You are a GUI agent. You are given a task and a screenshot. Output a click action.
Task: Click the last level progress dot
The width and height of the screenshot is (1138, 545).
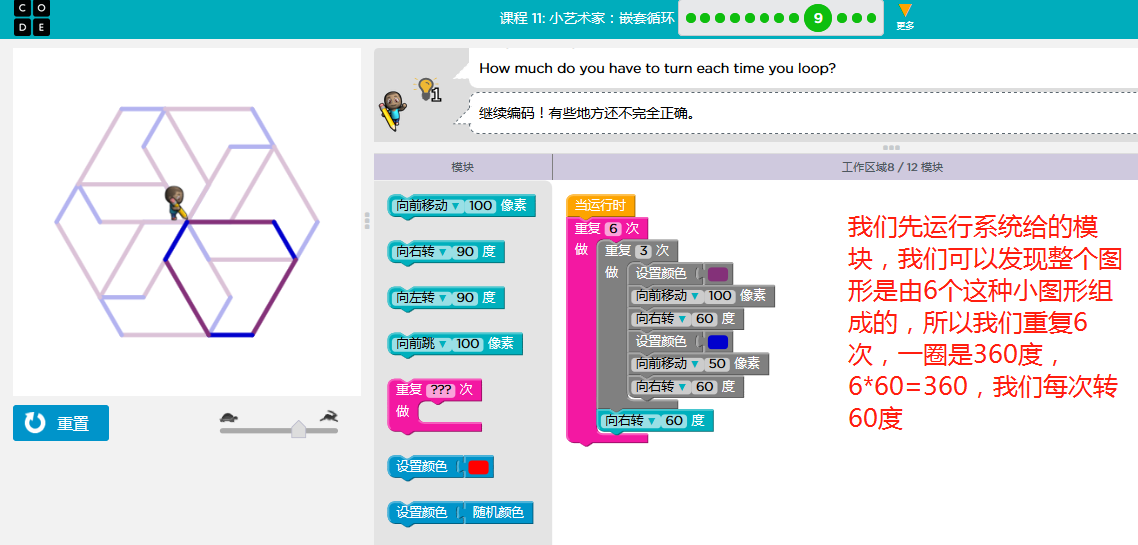click(870, 18)
